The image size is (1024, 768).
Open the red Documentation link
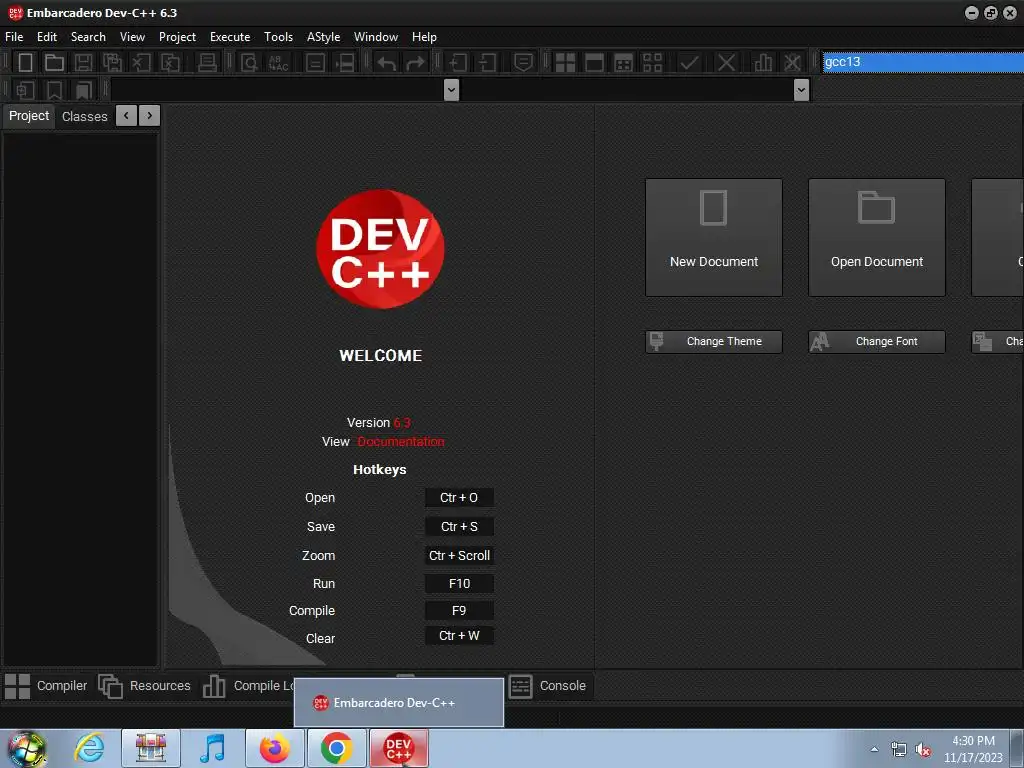(400, 441)
